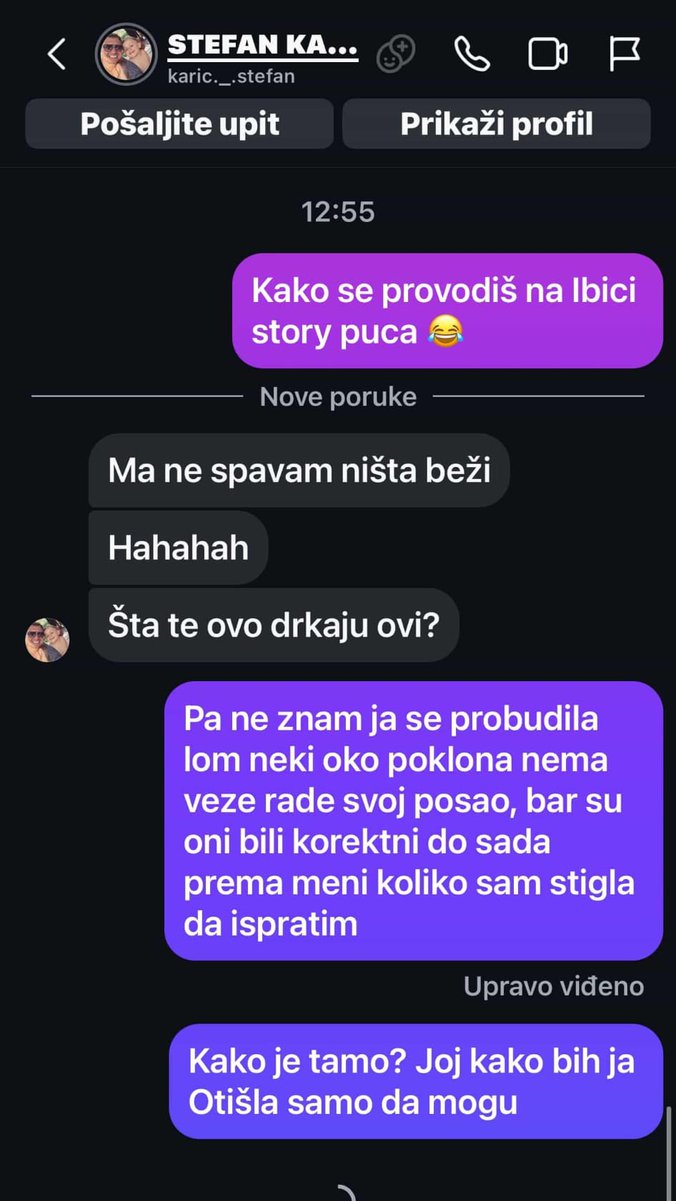The width and height of the screenshot is (676, 1201).
Task: Tap the Prikaži profil button
Action: click(497, 124)
